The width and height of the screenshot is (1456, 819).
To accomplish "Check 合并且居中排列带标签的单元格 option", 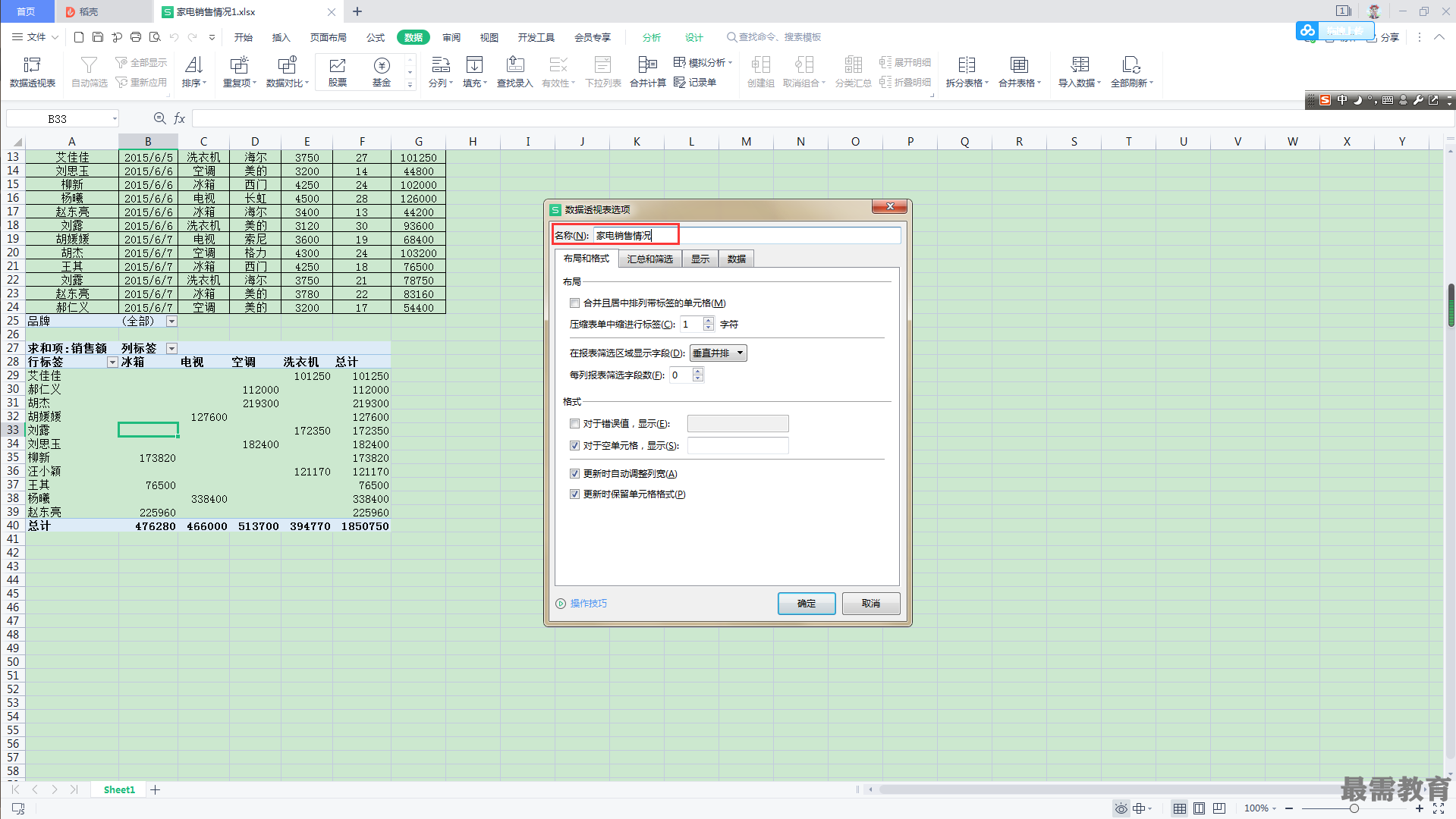I will (574, 303).
